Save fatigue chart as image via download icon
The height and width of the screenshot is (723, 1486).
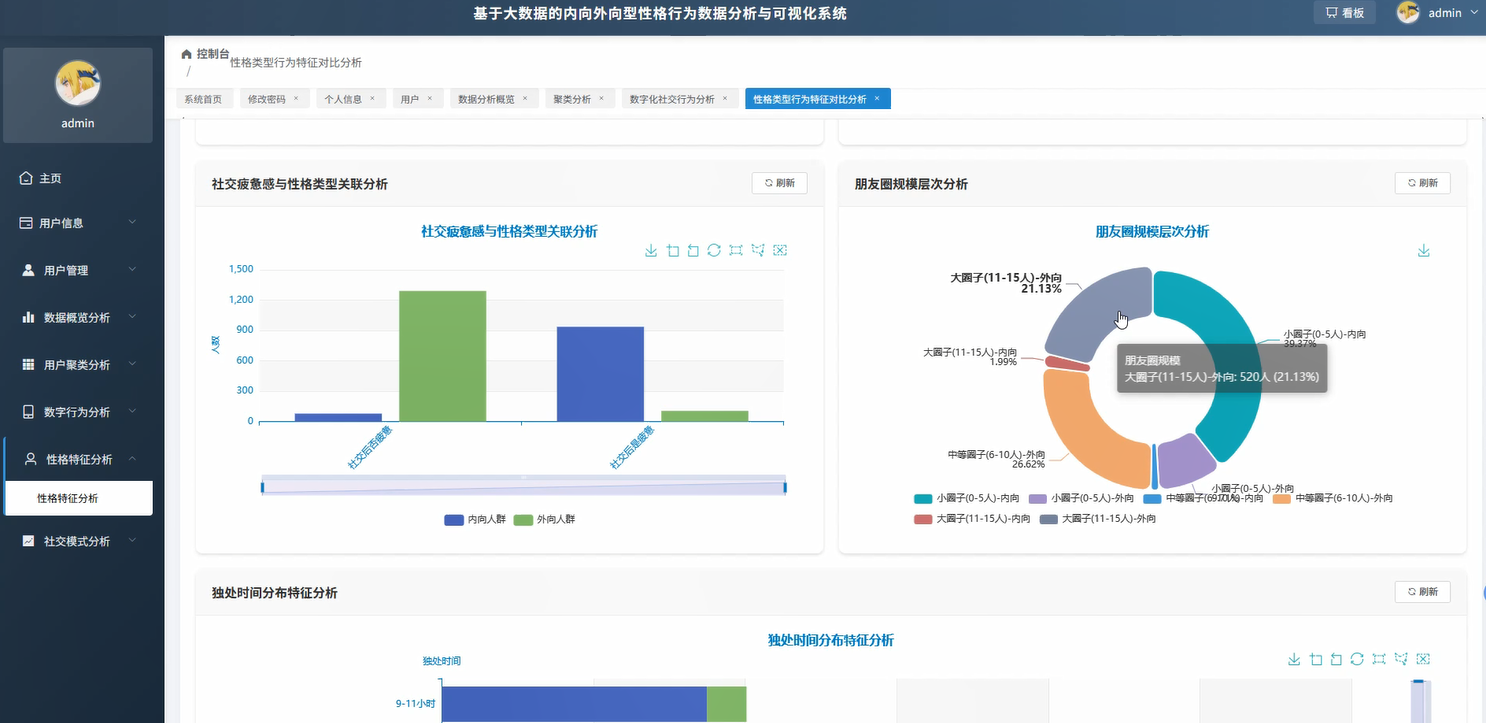click(x=651, y=250)
